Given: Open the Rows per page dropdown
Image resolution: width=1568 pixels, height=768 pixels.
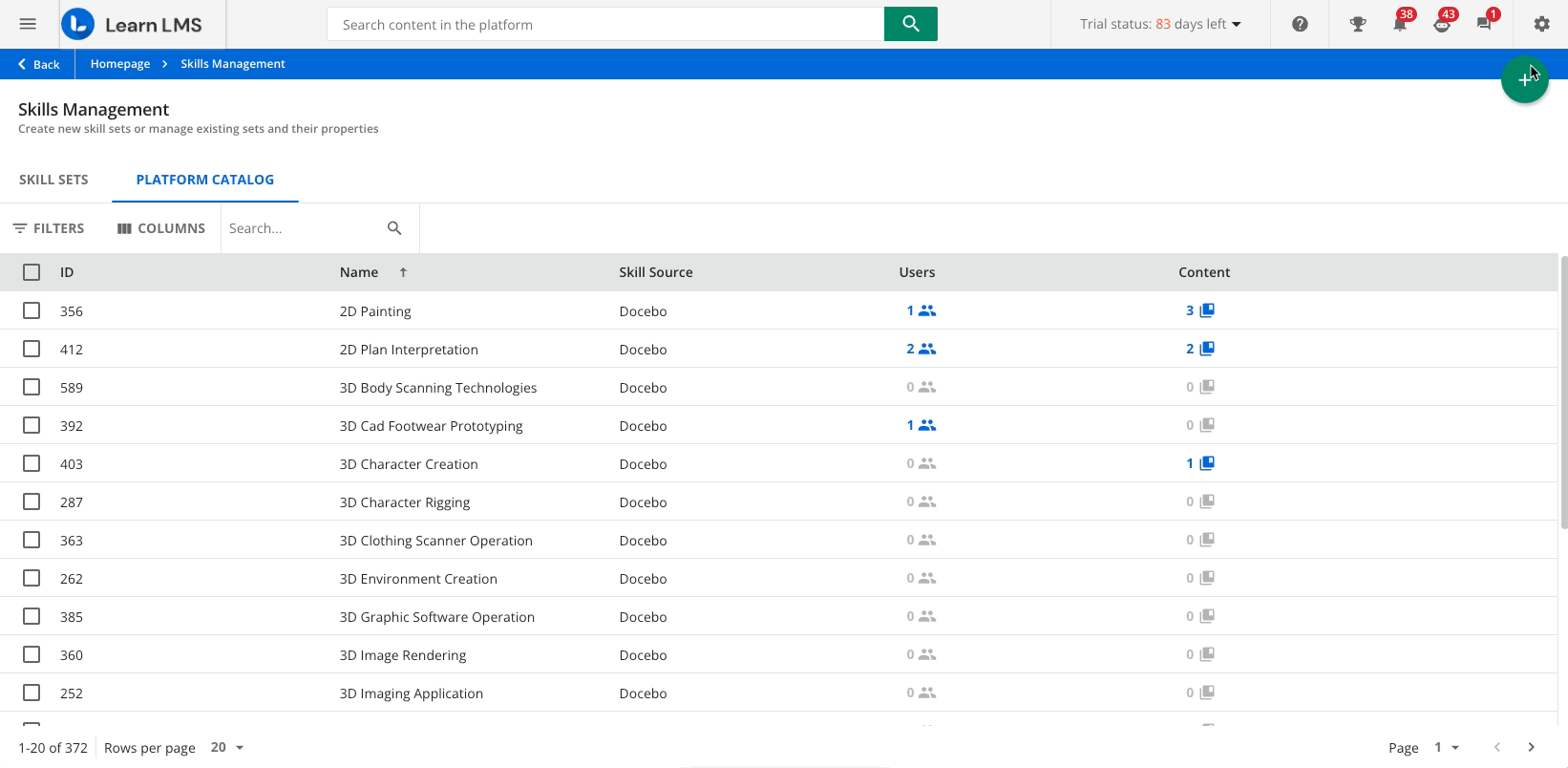Looking at the screenshot, I should click(x=227, y=747).
